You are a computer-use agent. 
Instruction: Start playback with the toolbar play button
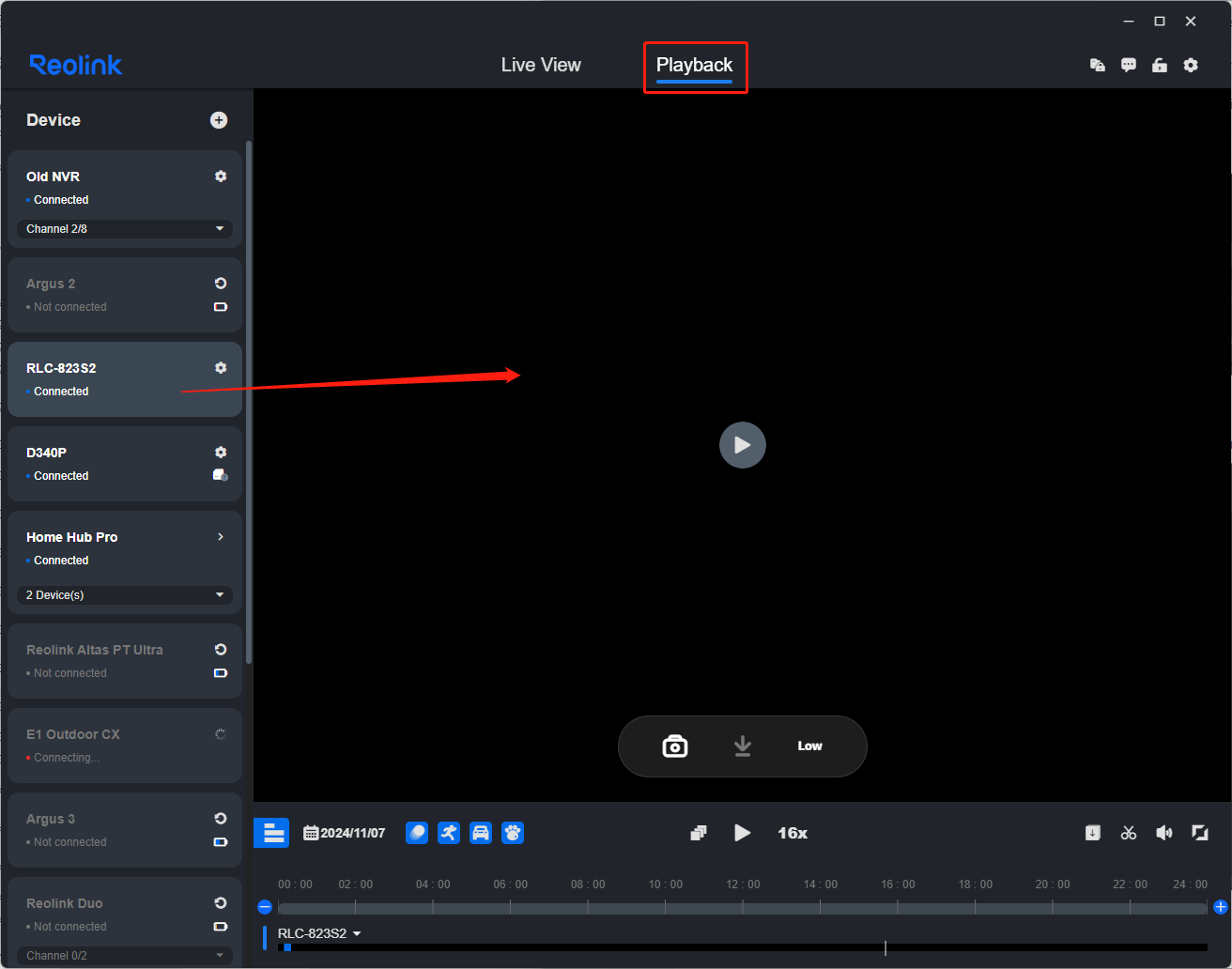[x=743, y=833]
